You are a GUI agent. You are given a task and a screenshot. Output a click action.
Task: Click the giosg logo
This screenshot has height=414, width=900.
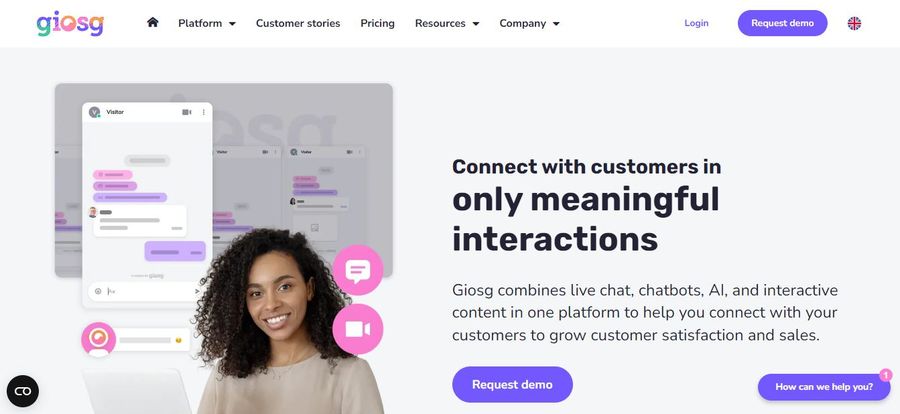click(x=70, y=24)
